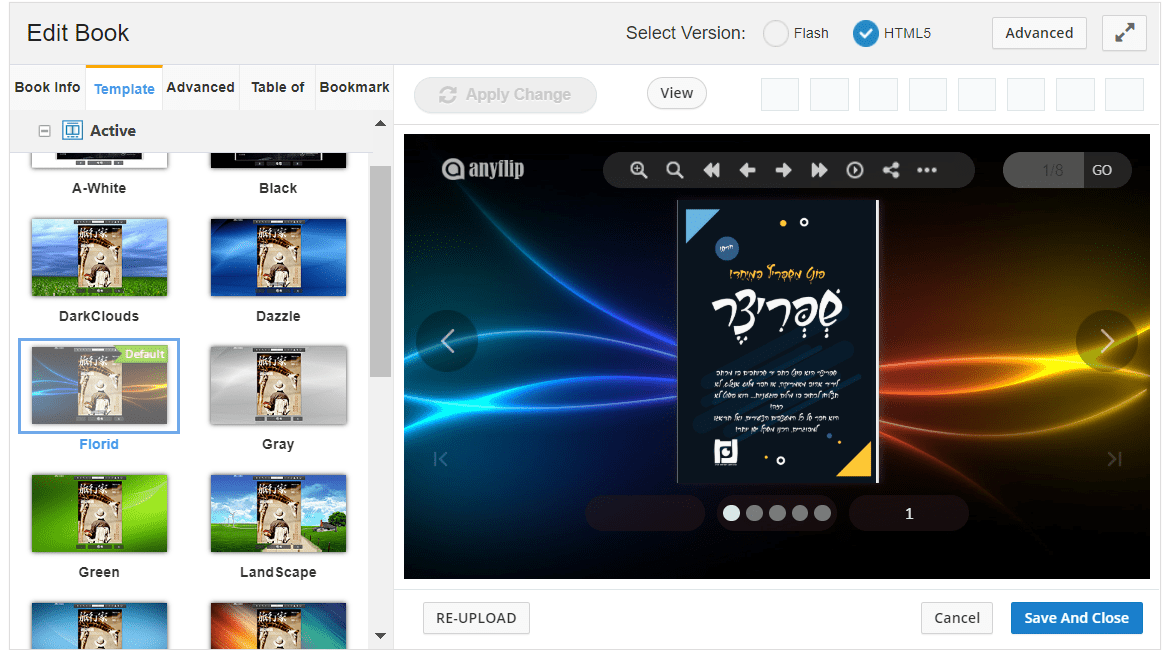Click the DarkClouds template label
This screenshot has width=1163, height=650.
tap(99, 316)
